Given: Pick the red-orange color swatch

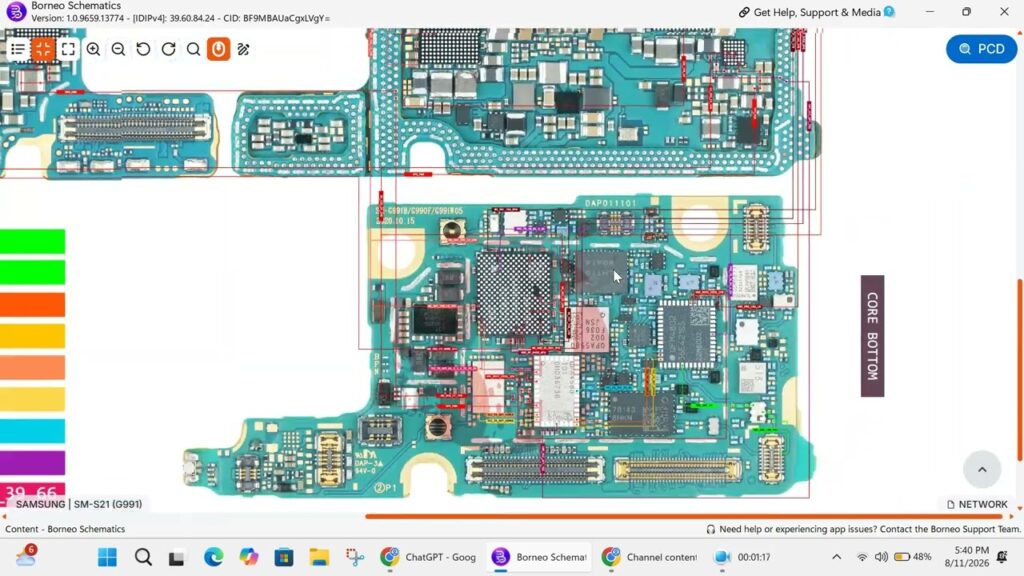Looking at the screenshot, I should (32, 304).
